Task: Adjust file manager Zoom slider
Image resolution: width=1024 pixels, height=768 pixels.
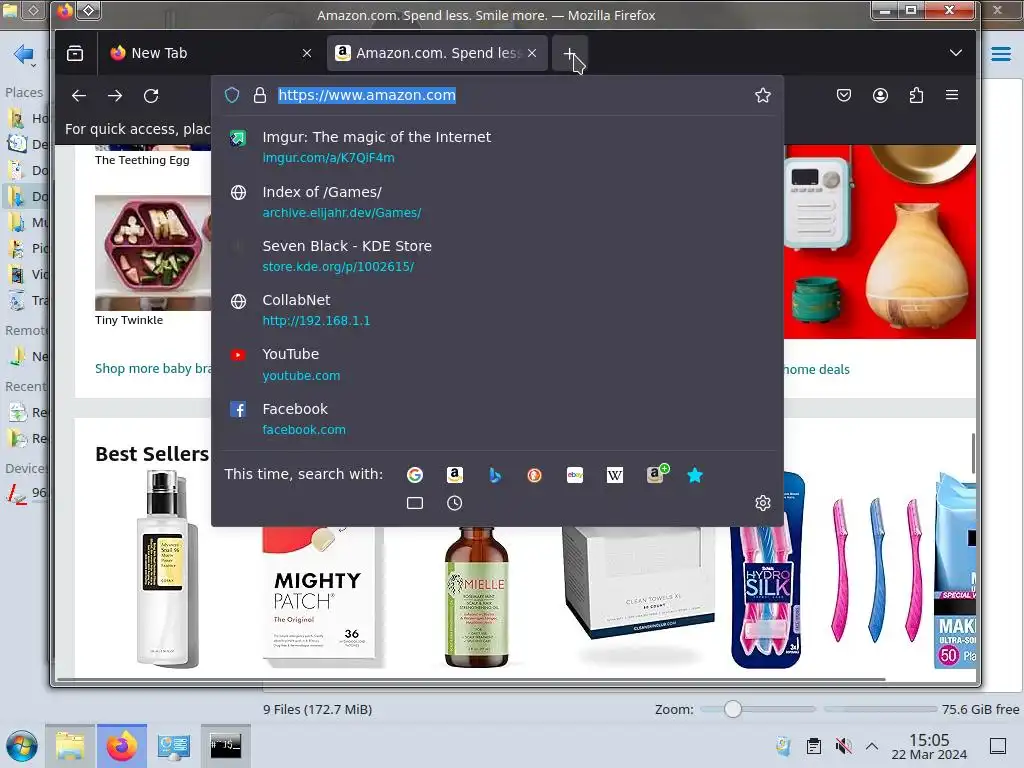Action: pyautogui.click(x=733, y=709)
